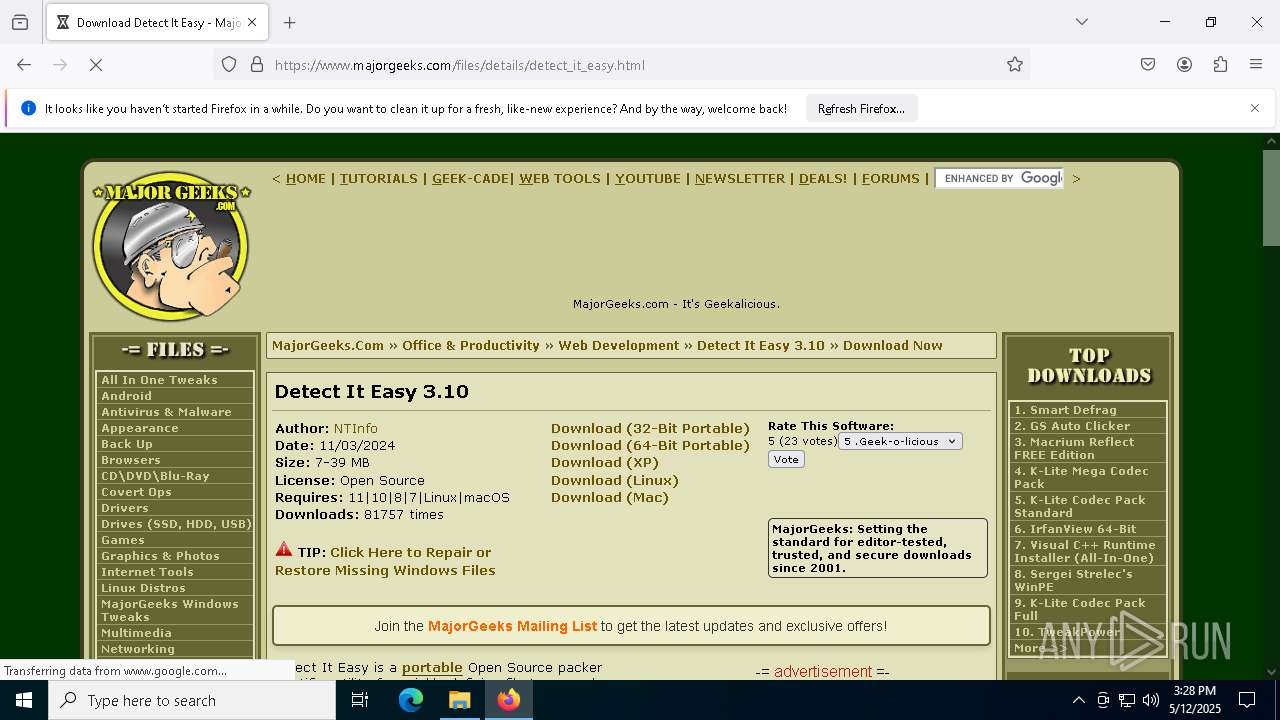Open the volume control in tray
Screen dimensions: 1280x720
click(1151, 700)
